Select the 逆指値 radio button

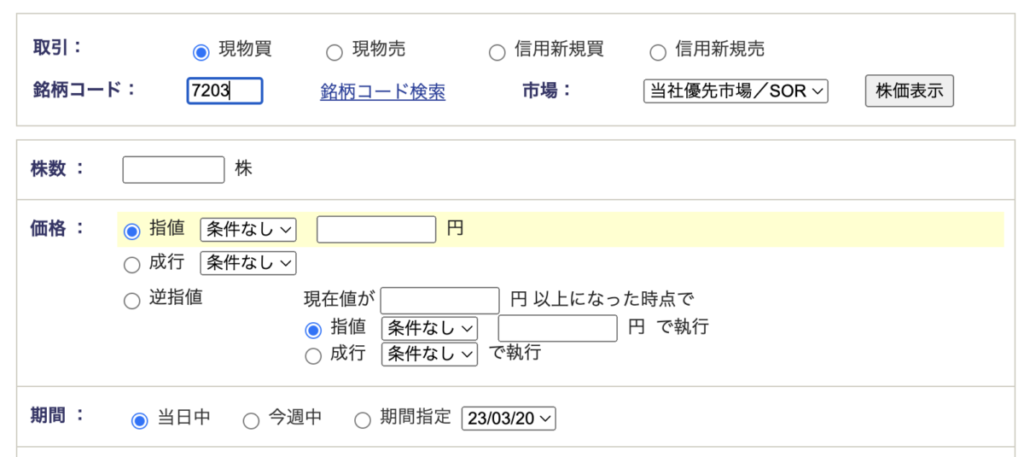click(x=132, y=300)
